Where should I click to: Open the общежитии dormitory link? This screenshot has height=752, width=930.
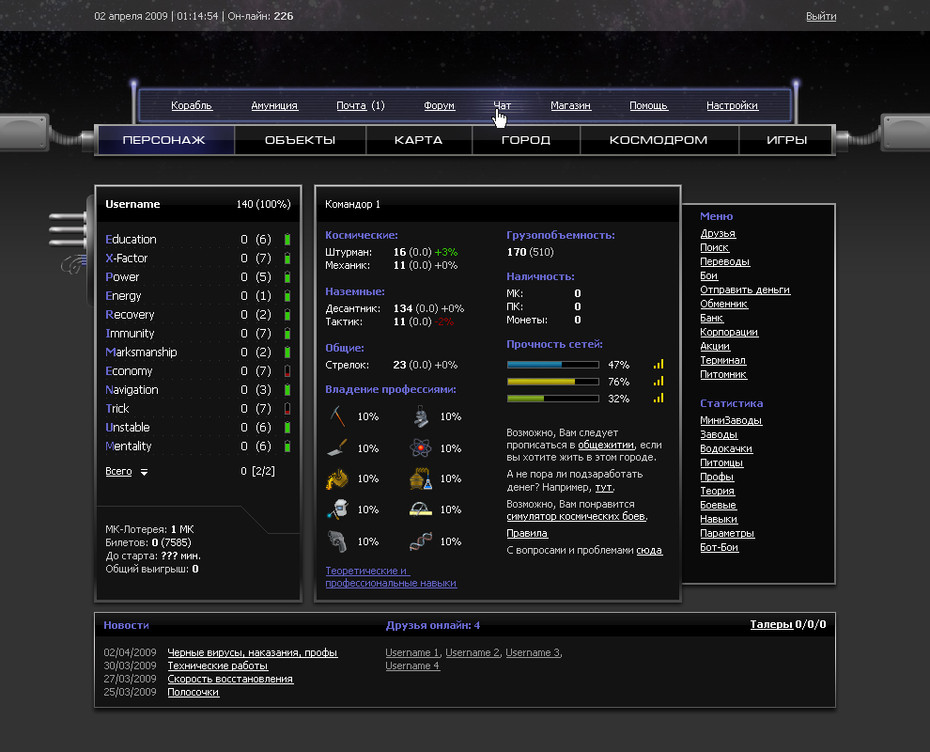pyautogui.click(x=606, y=445)
